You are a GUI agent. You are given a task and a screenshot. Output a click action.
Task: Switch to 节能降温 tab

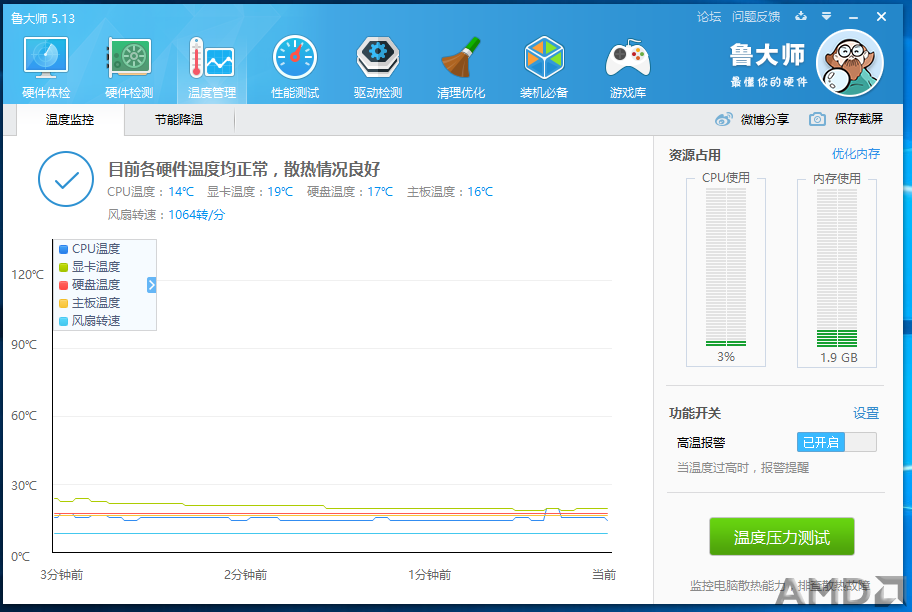click(179, 120)
